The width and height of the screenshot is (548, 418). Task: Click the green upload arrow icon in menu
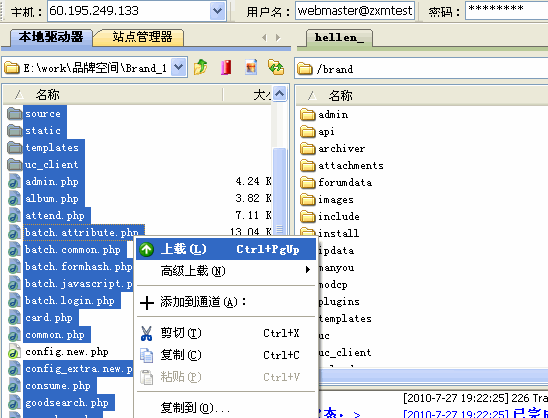tap(146, 250)
